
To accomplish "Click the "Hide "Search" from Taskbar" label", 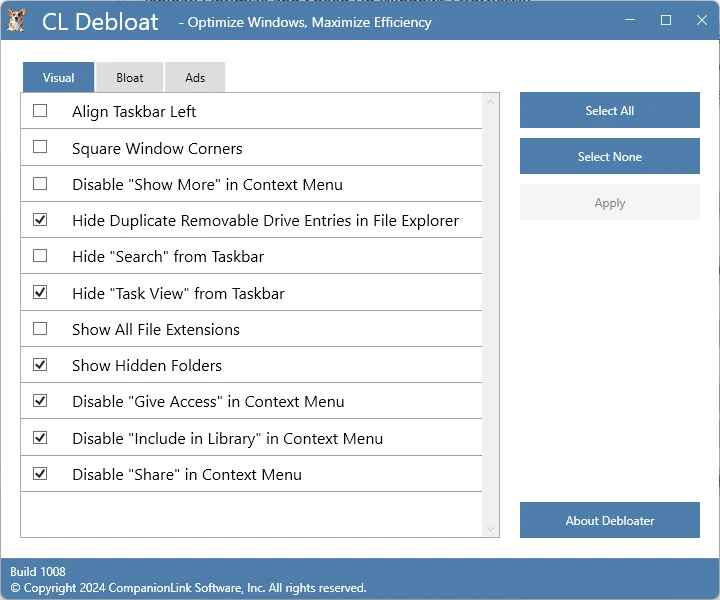I will point(168,257).
